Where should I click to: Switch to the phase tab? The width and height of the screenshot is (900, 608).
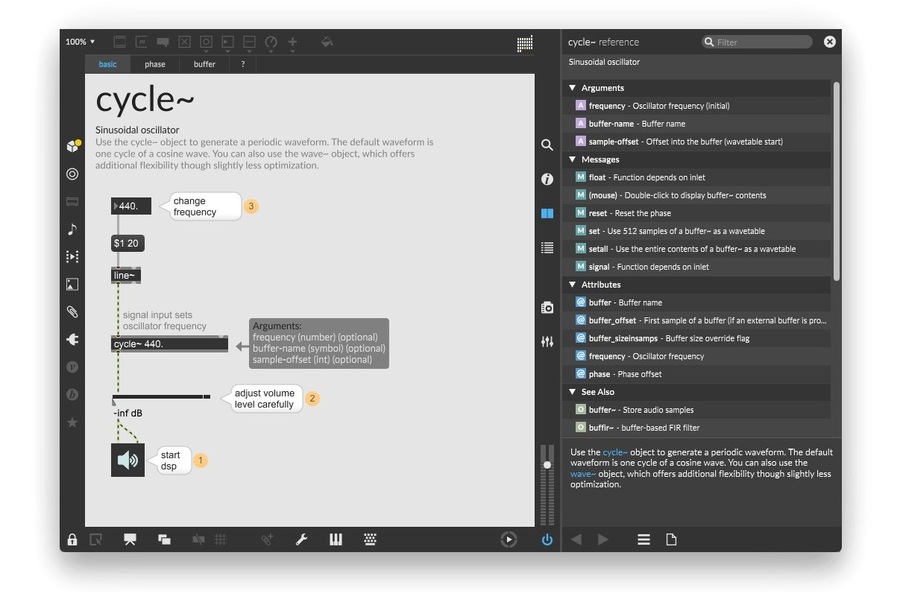point(155,64)
